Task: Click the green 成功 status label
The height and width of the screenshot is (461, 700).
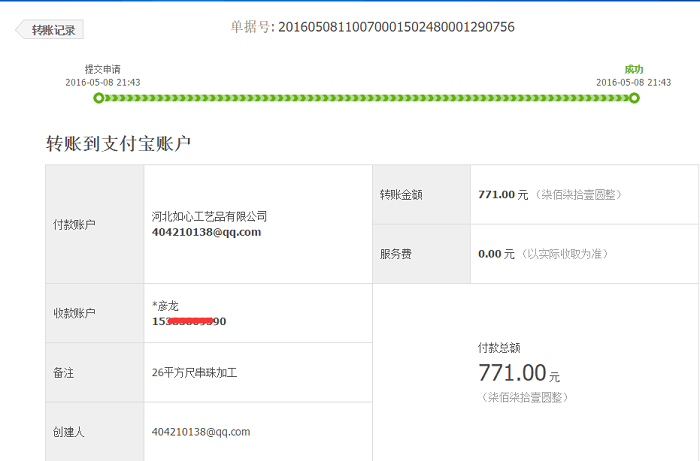Action: click(x=633, y=69)
